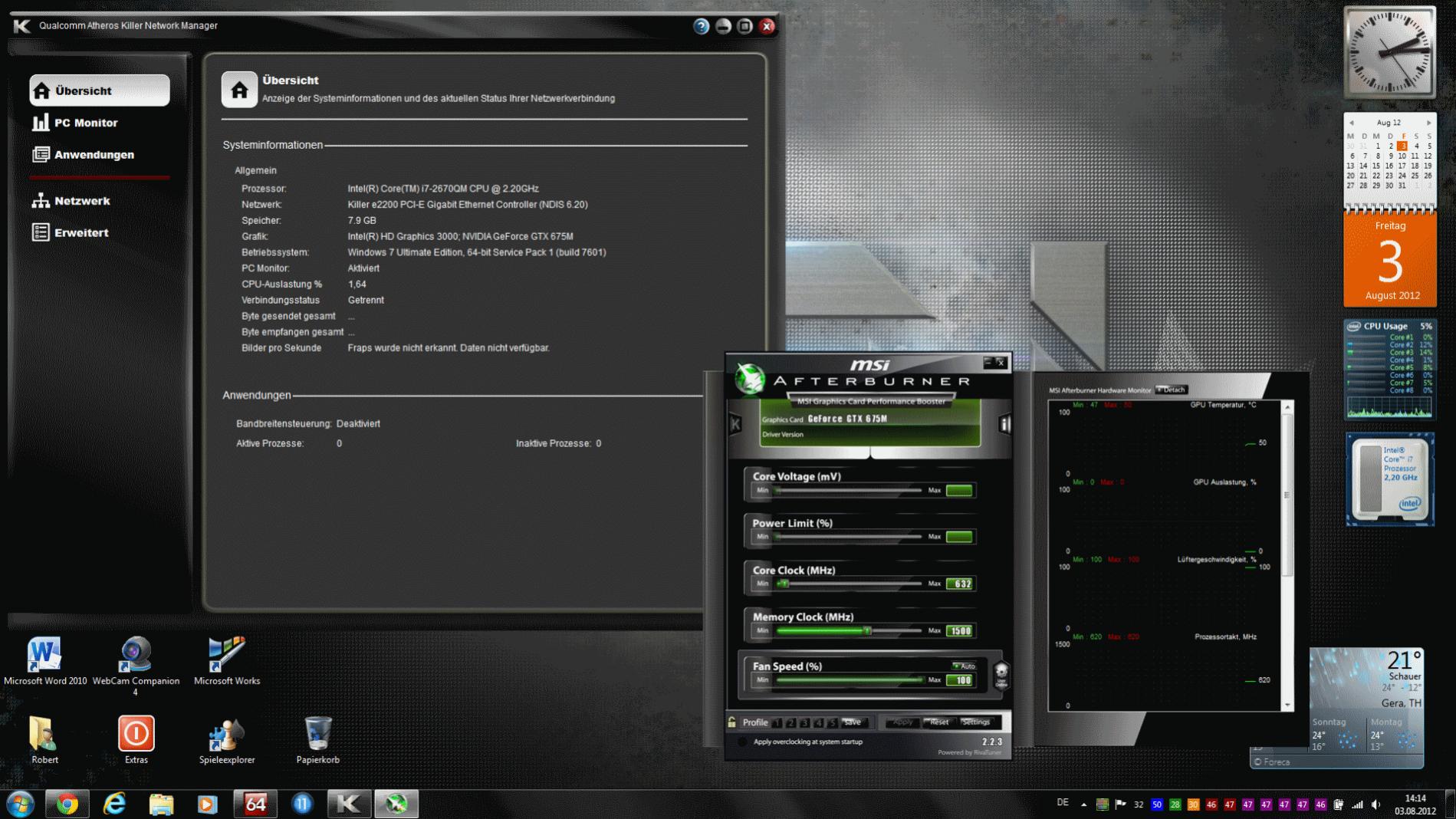
Task: Click the Memory Clock value field 1500
Action: point(959,630)
